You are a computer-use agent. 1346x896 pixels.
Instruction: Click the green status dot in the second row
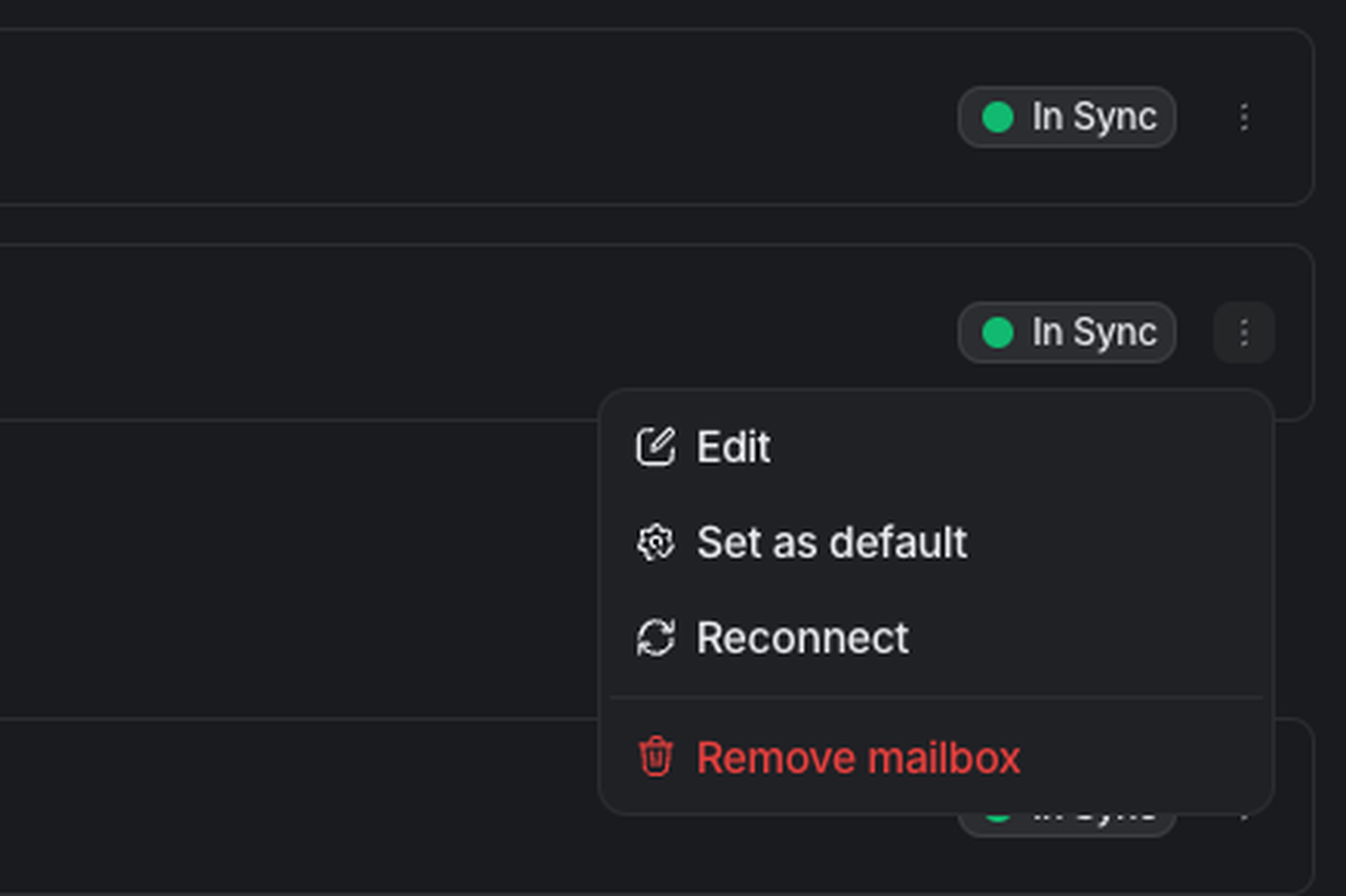[x=997, y=333]
